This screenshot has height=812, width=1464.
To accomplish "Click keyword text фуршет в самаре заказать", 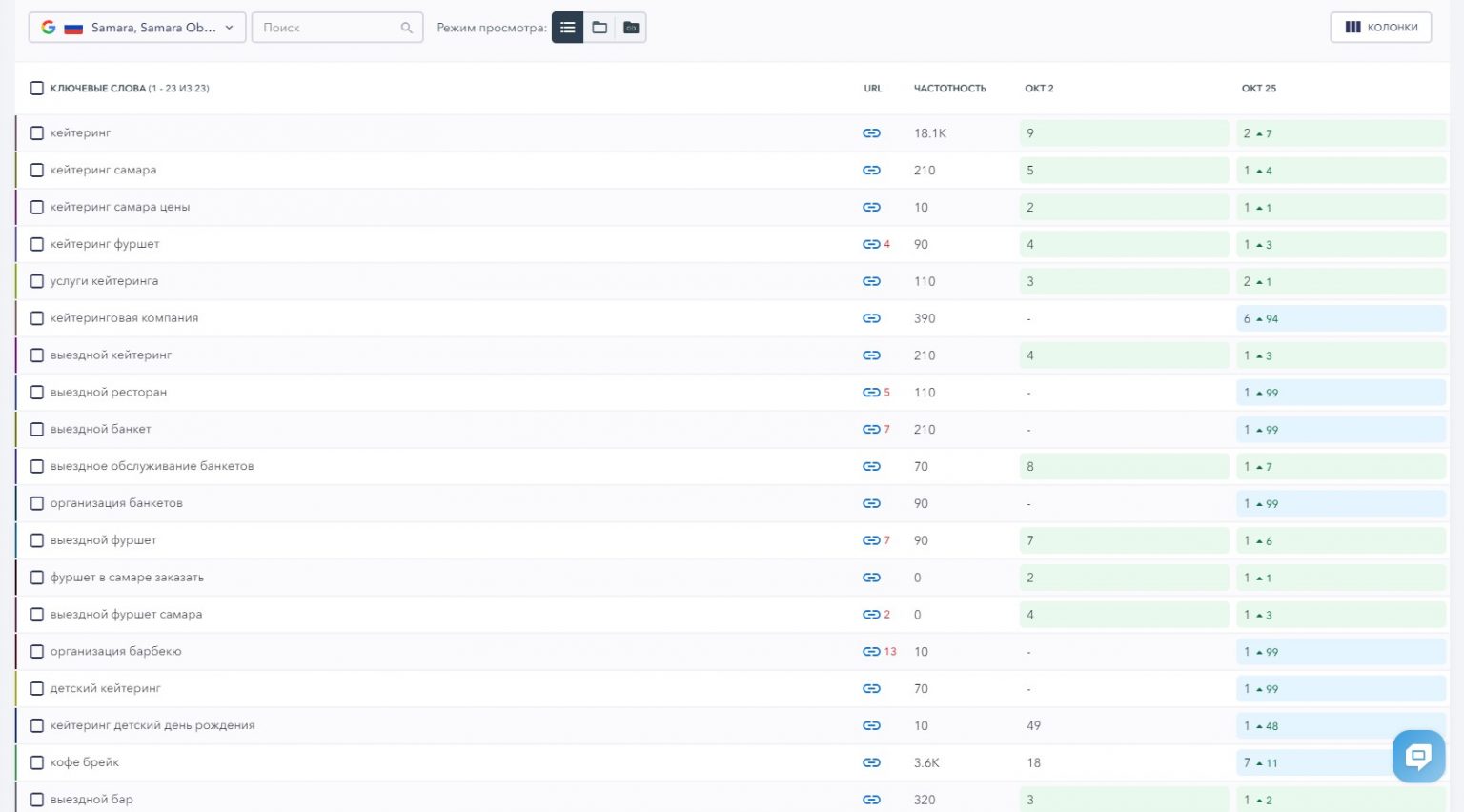I will click(128, 578).
